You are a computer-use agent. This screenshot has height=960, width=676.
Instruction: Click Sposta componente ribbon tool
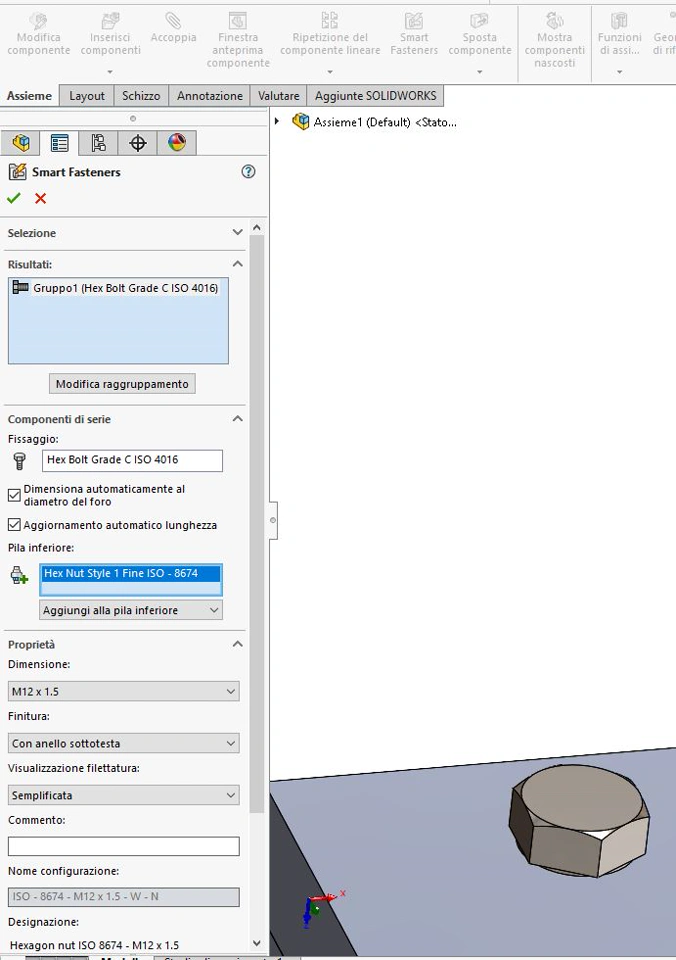[x=479, y=34]
